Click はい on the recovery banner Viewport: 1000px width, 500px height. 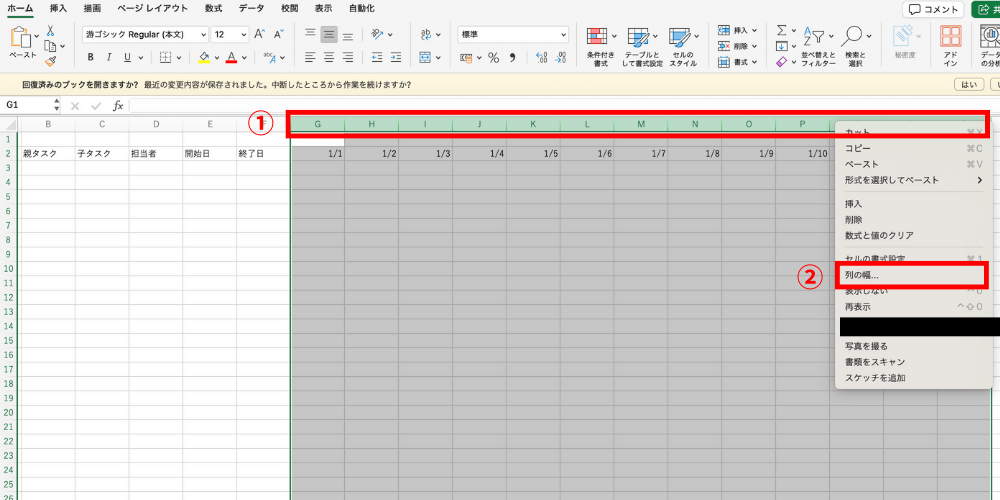tap(968, 85)
